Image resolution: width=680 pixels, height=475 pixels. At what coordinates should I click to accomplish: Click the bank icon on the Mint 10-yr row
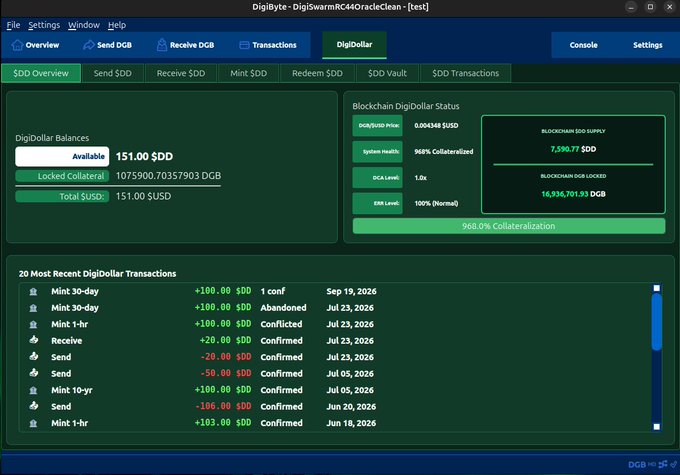[33, 390]
